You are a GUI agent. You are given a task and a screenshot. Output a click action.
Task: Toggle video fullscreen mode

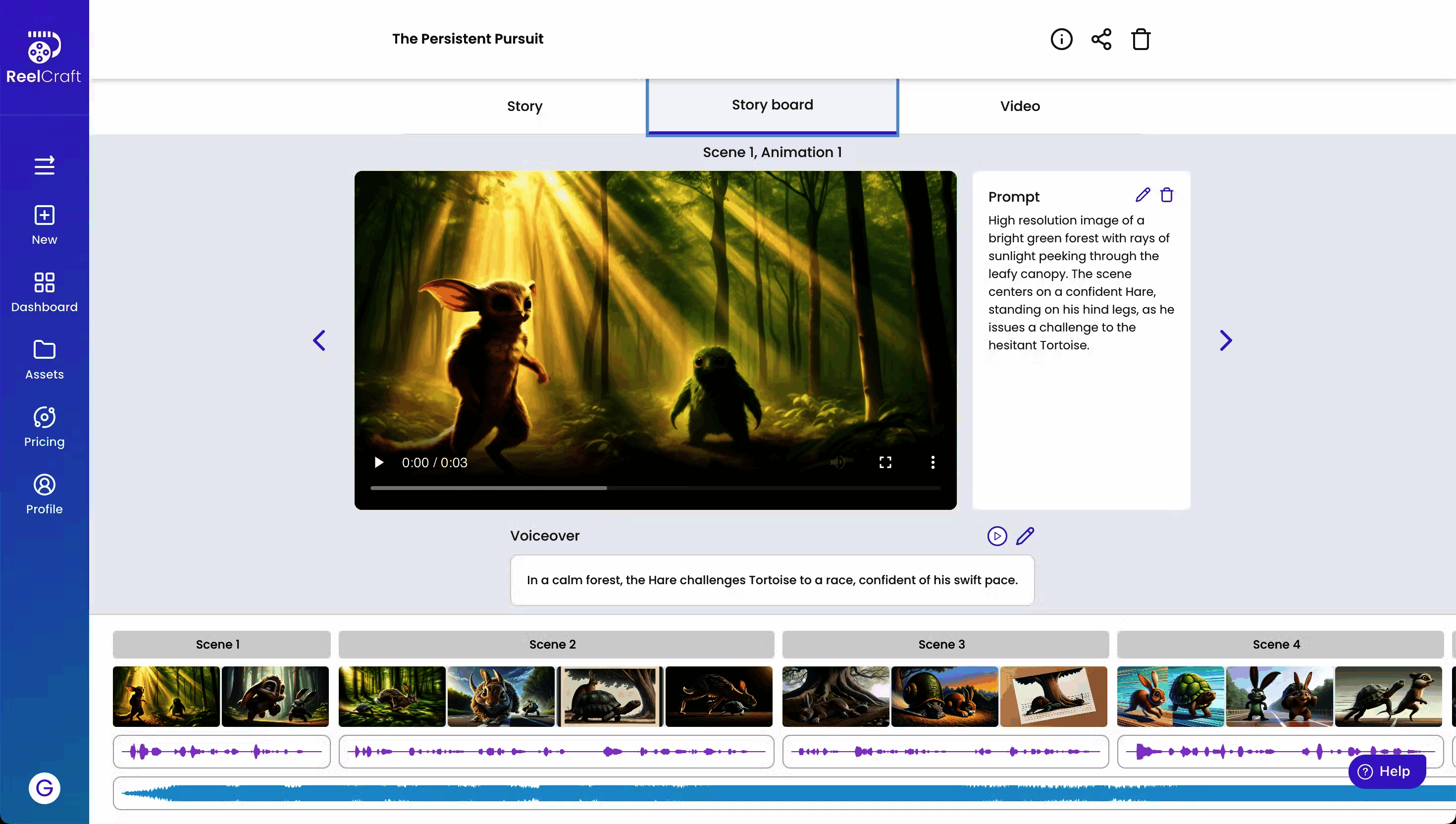tap(885, 462)
